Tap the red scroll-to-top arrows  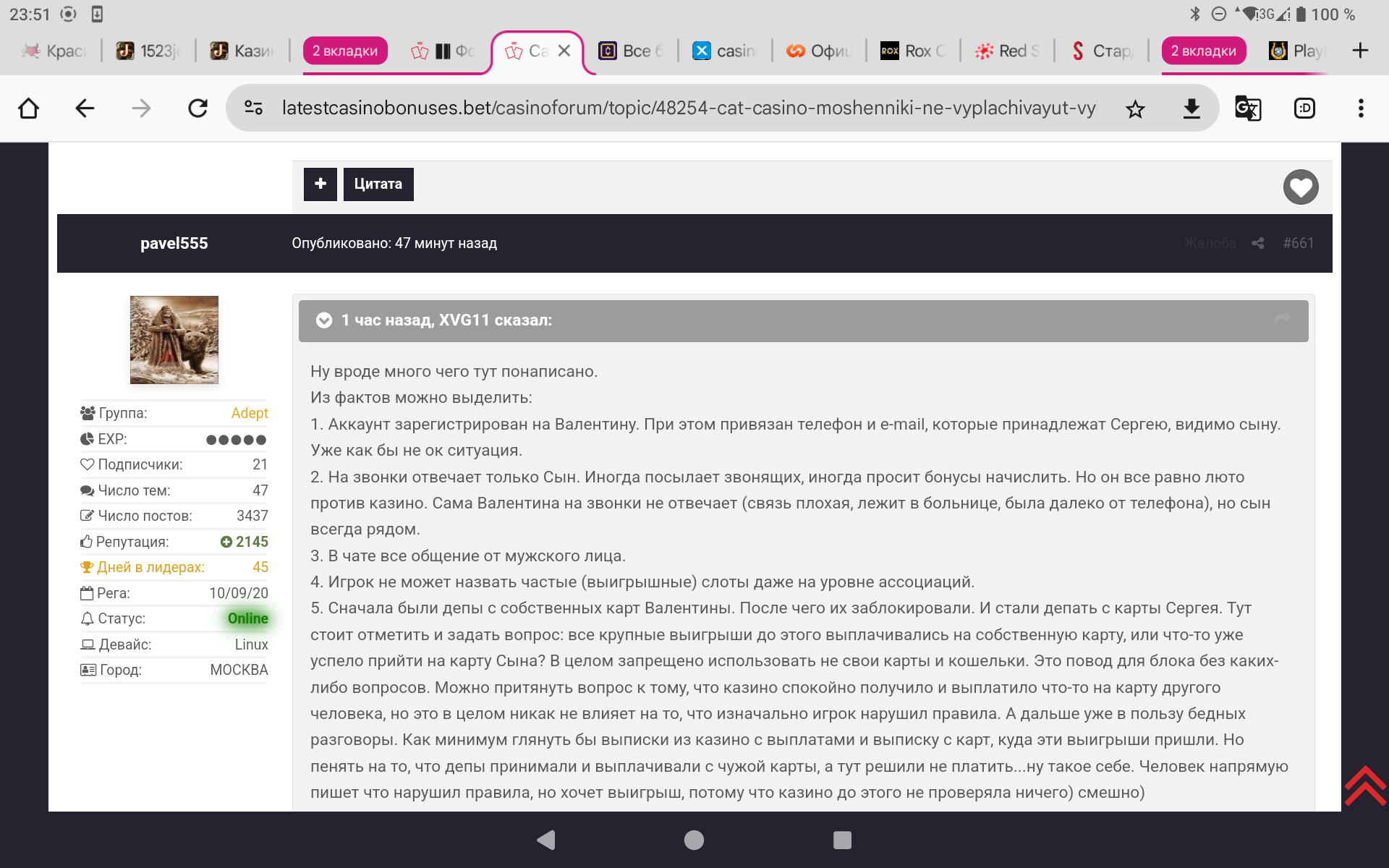tap(1364, 786)
